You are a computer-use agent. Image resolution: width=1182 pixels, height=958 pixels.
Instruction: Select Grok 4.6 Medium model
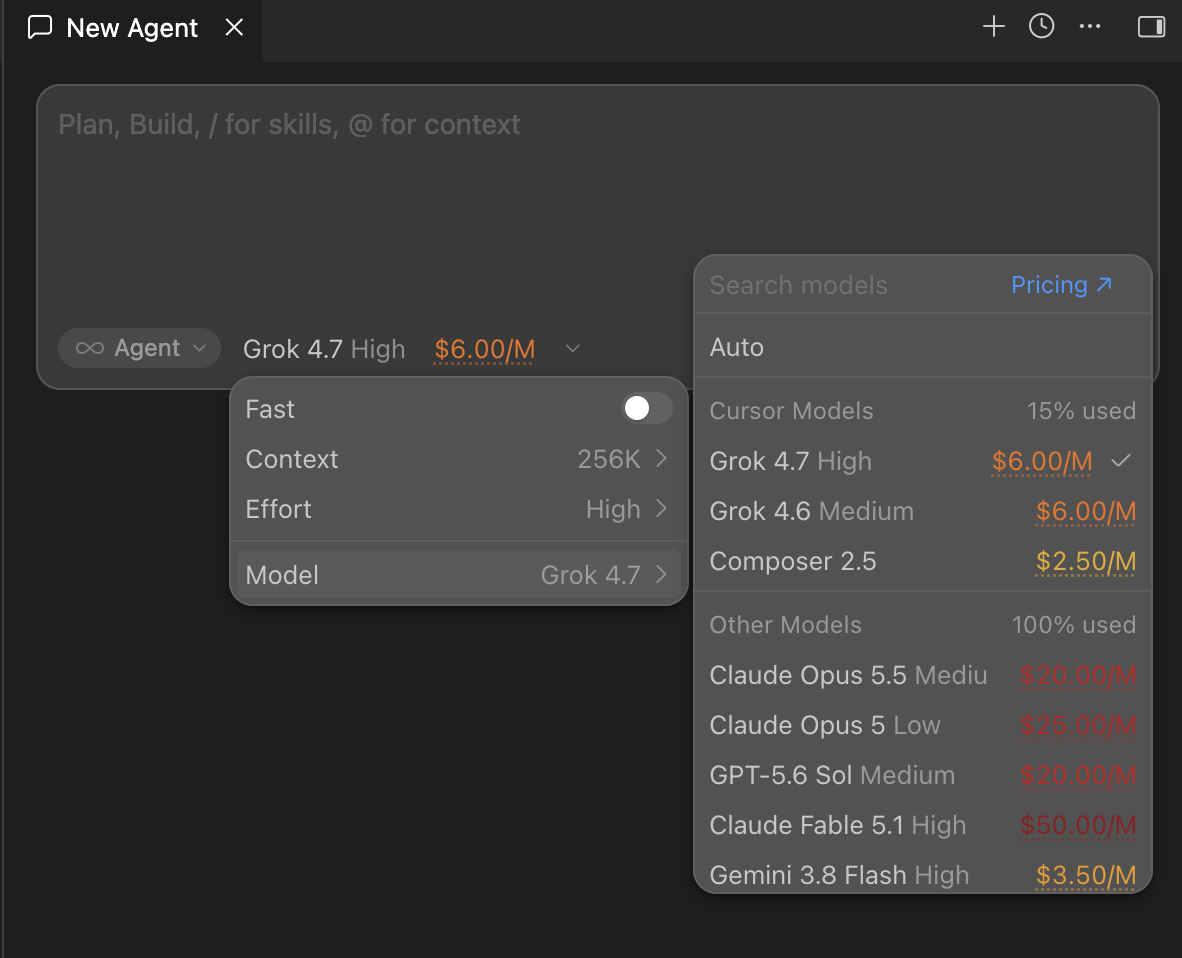[923, 511]
